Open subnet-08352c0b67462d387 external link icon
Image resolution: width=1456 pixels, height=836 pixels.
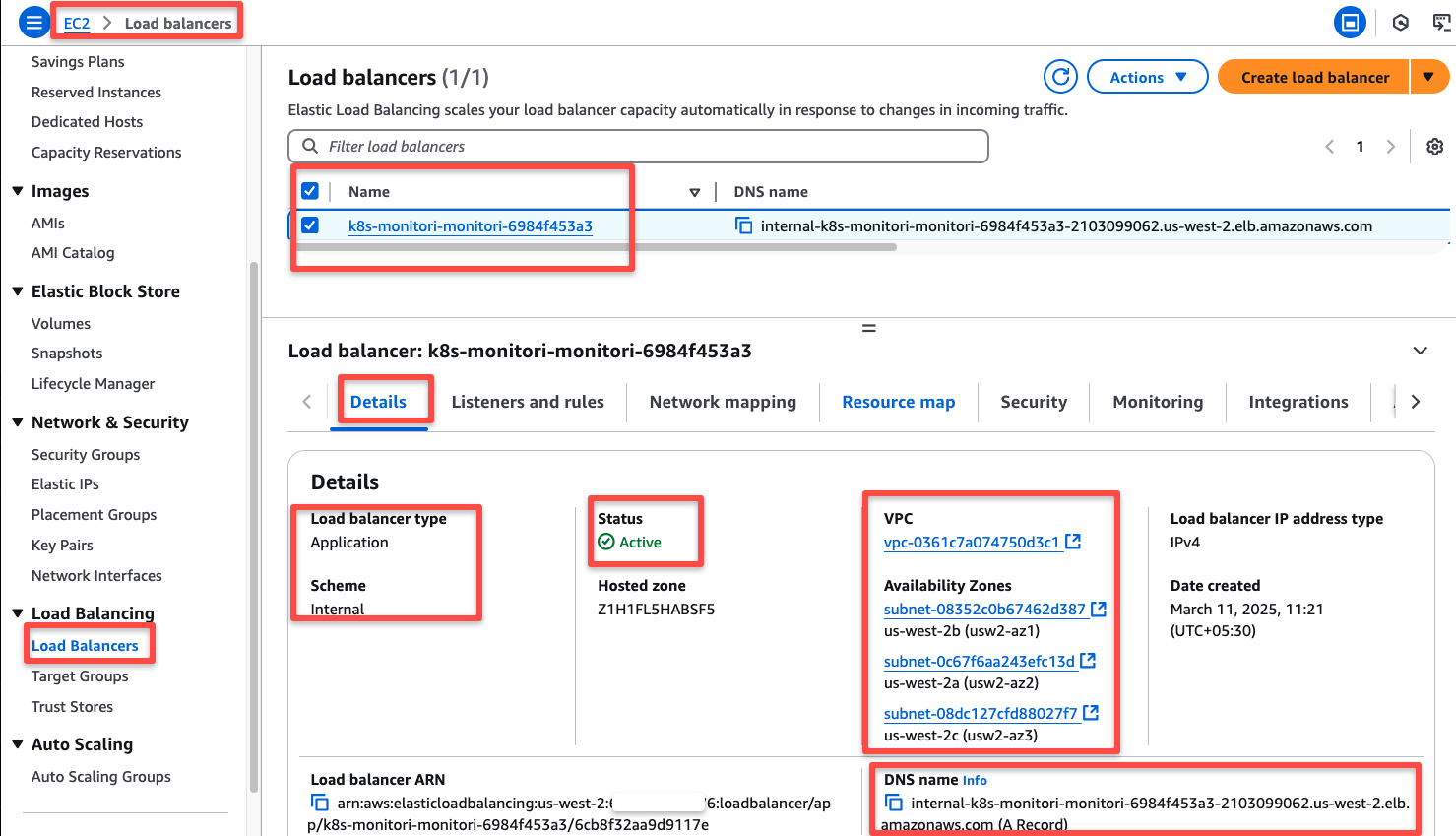[1099, 609]
